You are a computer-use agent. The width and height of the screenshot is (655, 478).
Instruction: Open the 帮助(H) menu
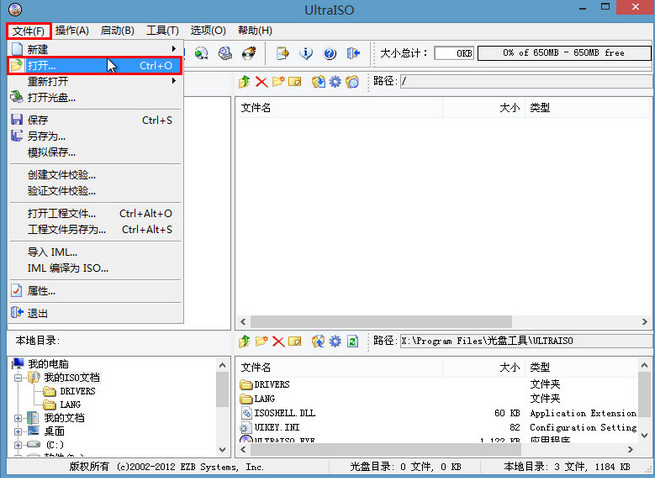point(255,31)
